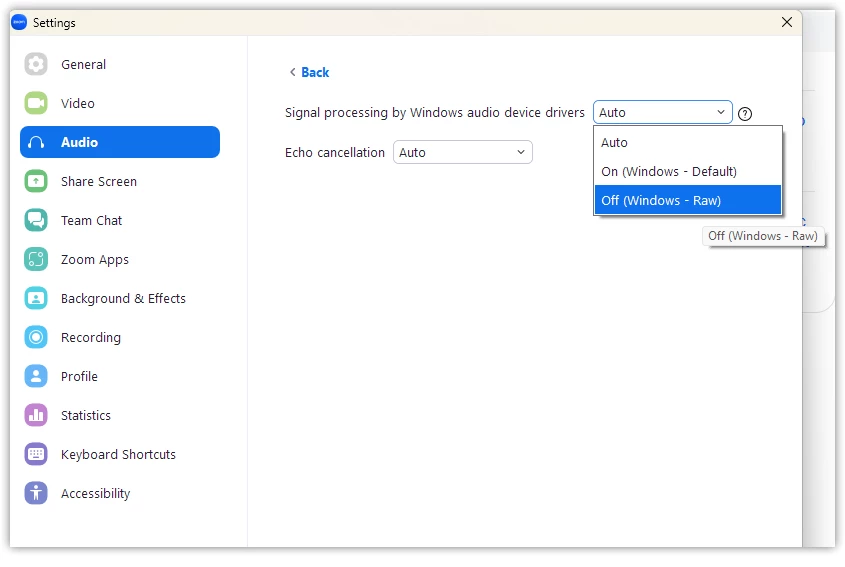The height and width of the screenshot is (567, 845).
Task: Click the Video camera icon
Action: click(x=36, y=103)
